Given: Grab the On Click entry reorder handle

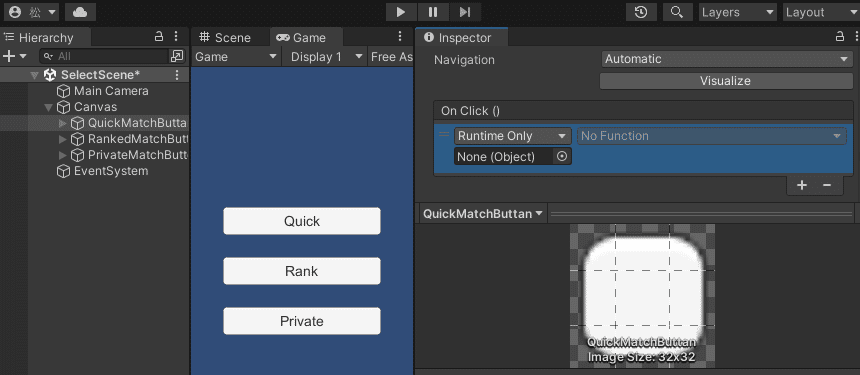Looking at the screenshot, I should (x=444, y=134).
